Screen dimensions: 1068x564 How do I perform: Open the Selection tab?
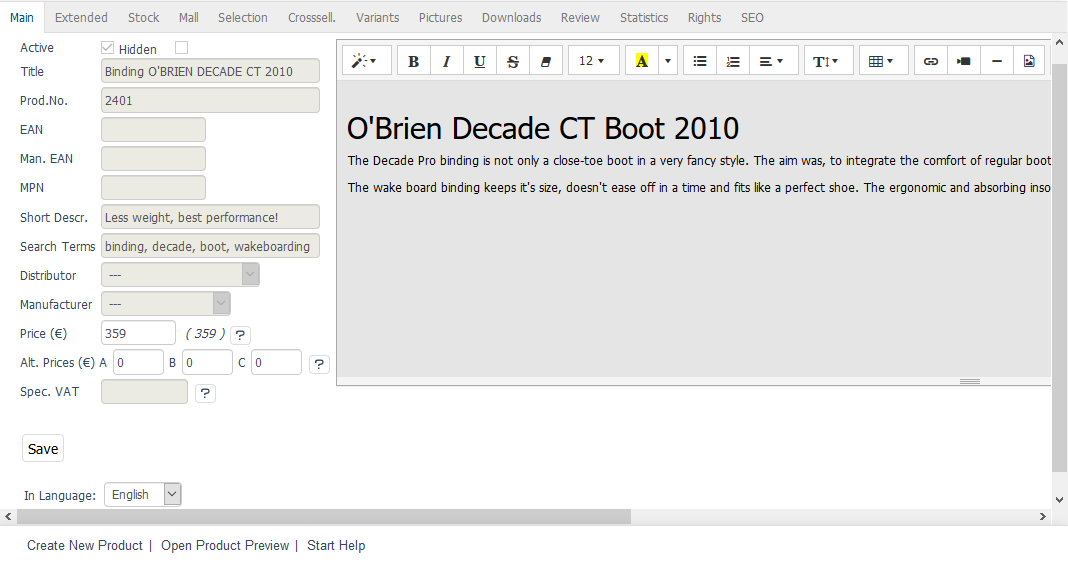(x=242, y=18)
